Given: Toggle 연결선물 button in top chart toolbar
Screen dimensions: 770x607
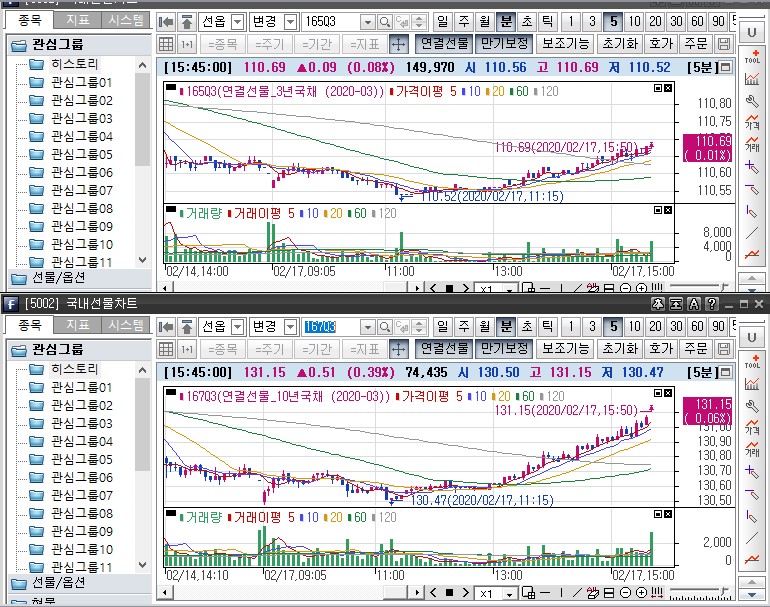Looking at the screenshot, I should 444,44.
